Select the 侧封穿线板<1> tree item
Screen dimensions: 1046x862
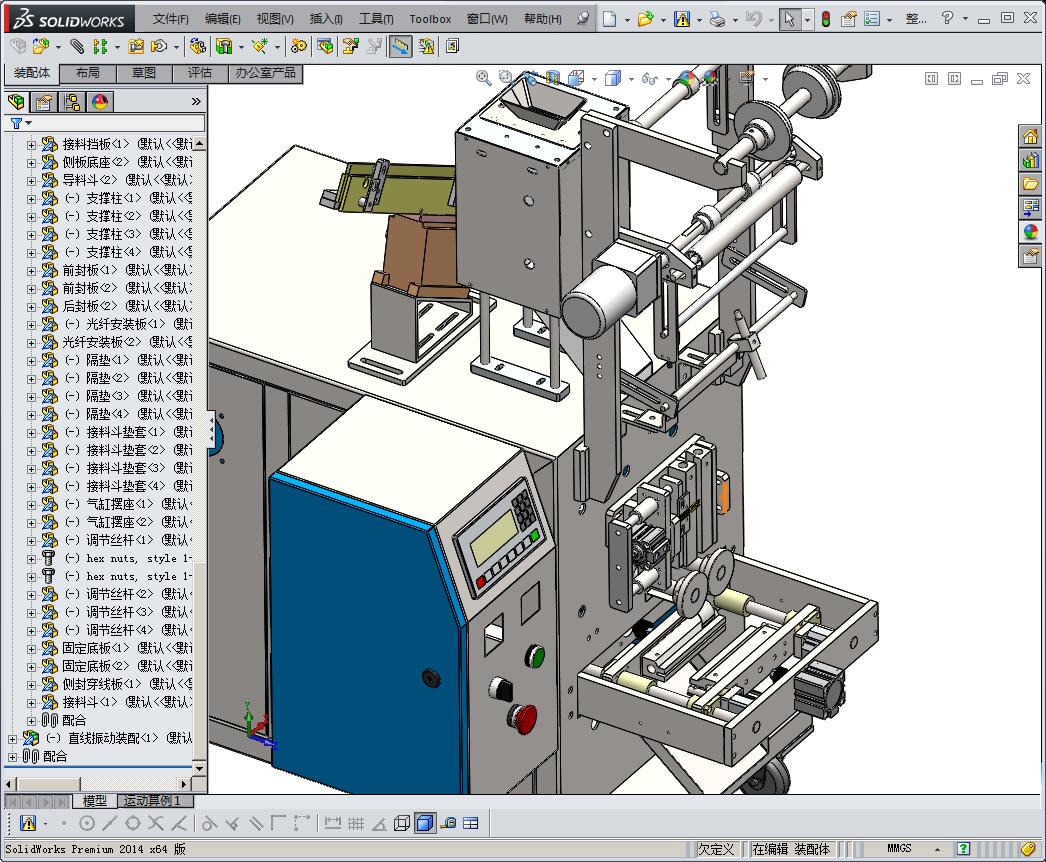click(x=117, y=684)
